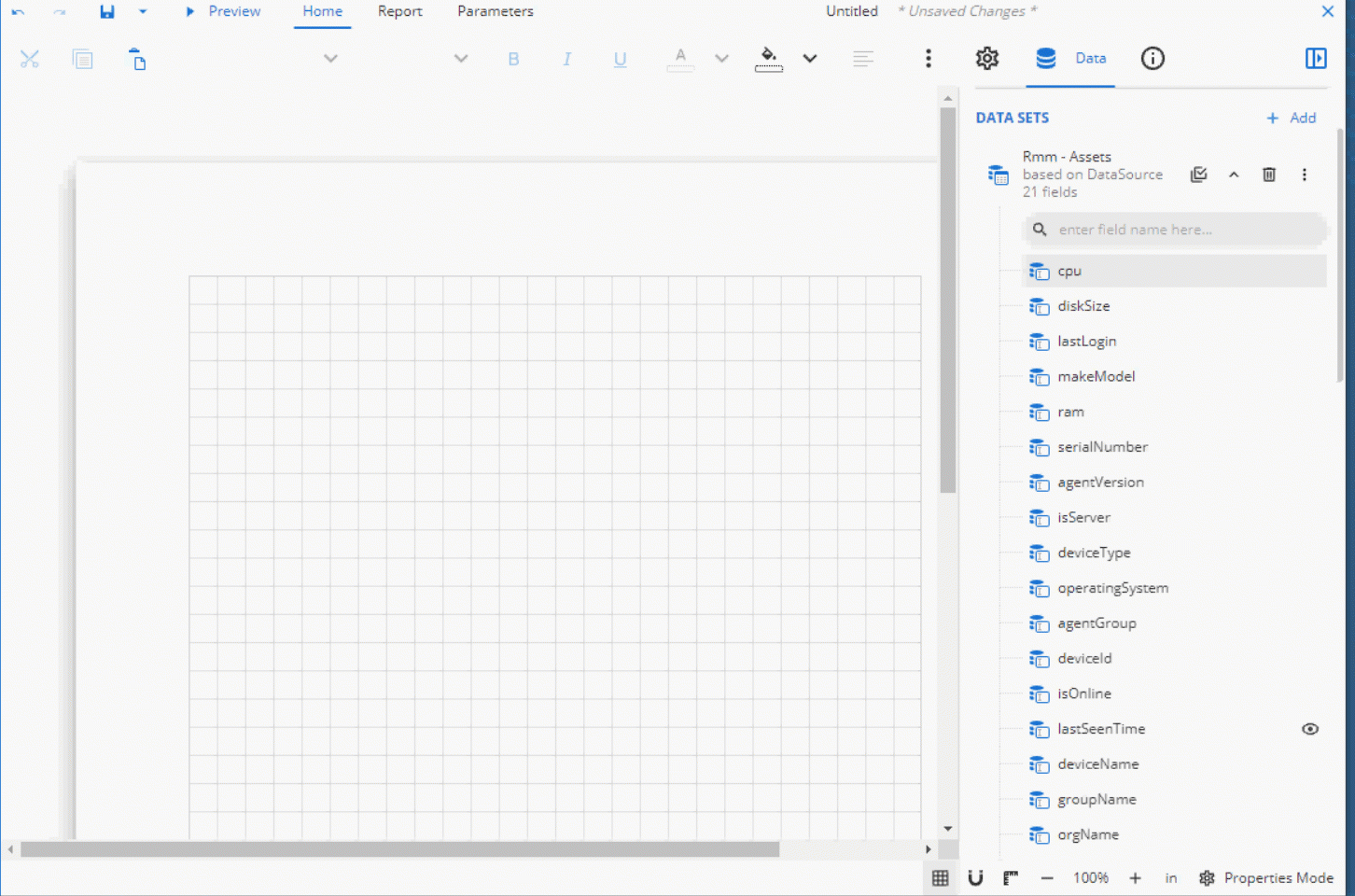Select the groupName field
This screenshot has width=1355, height=896.
click(x=1174, y=800)
